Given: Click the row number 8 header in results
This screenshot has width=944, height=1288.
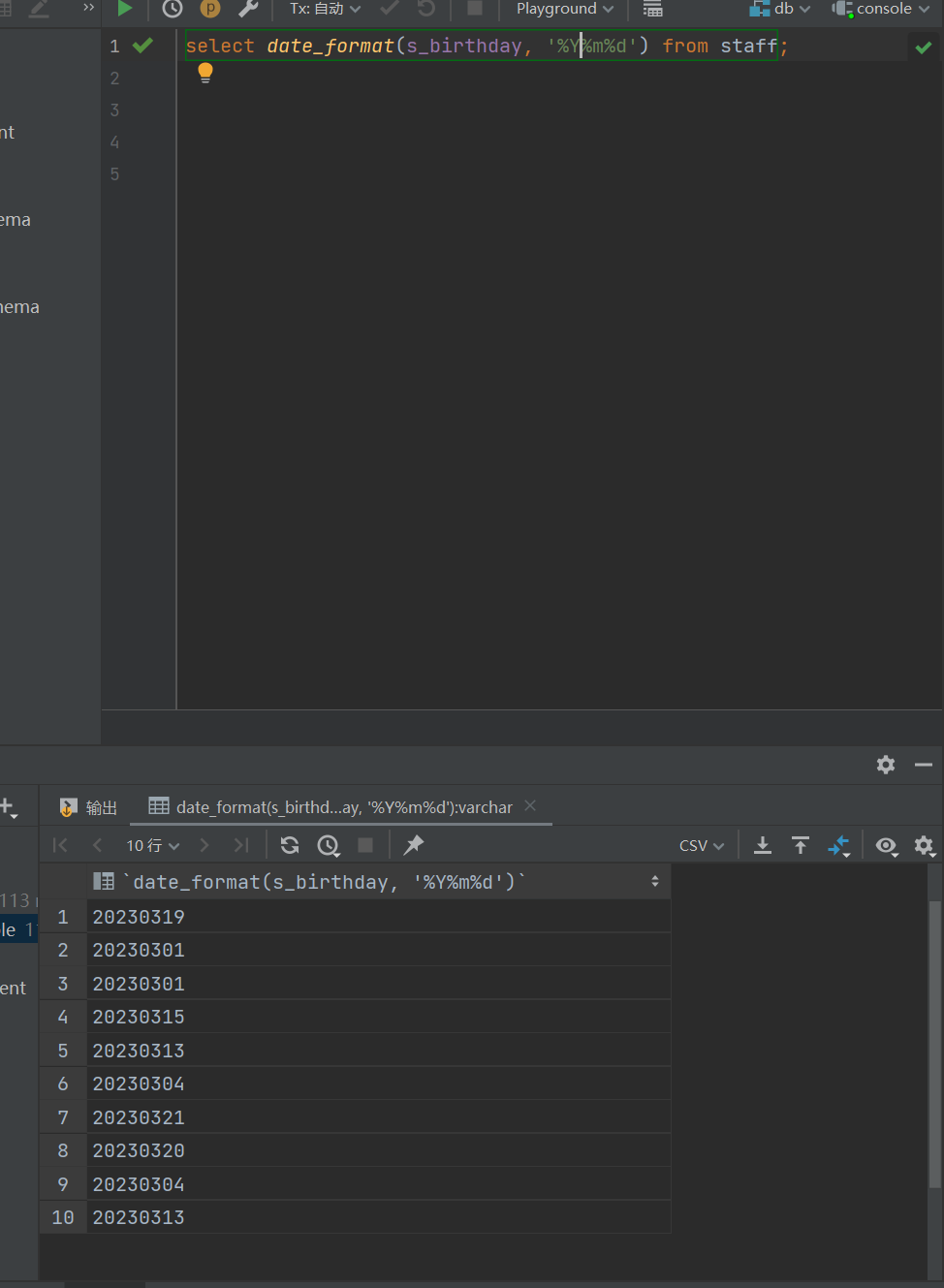Looking at the screenshot, I should click(63, 1150).
